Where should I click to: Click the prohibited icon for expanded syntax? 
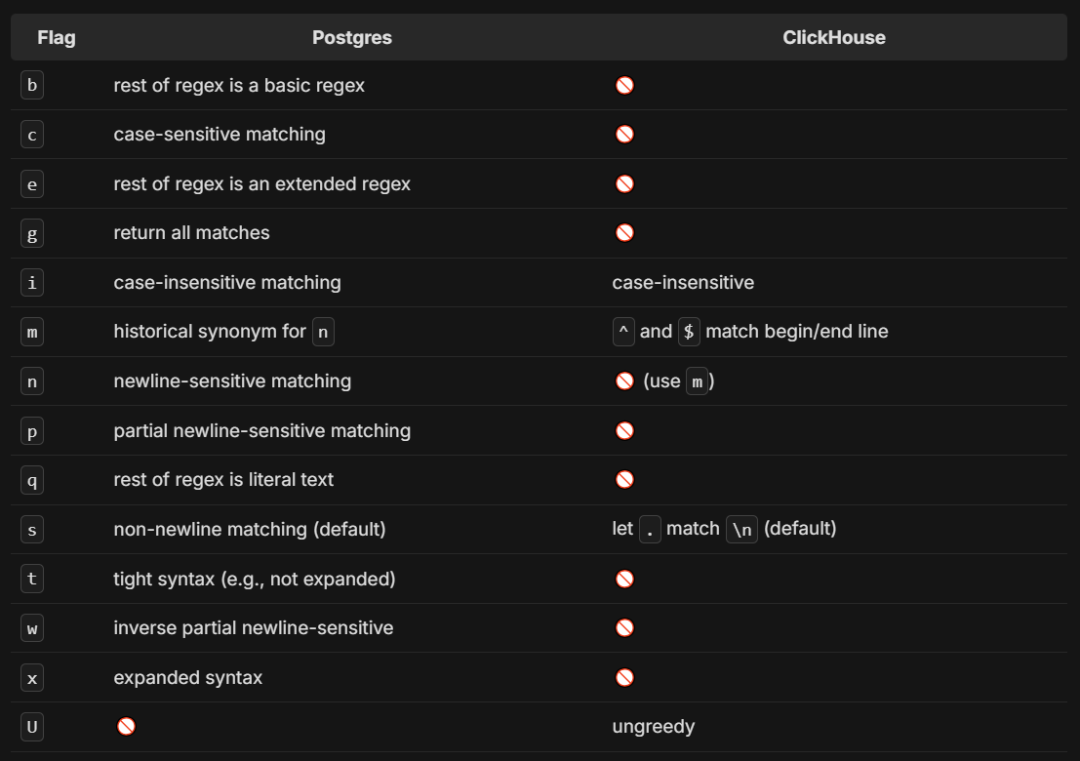coord(625,678)
